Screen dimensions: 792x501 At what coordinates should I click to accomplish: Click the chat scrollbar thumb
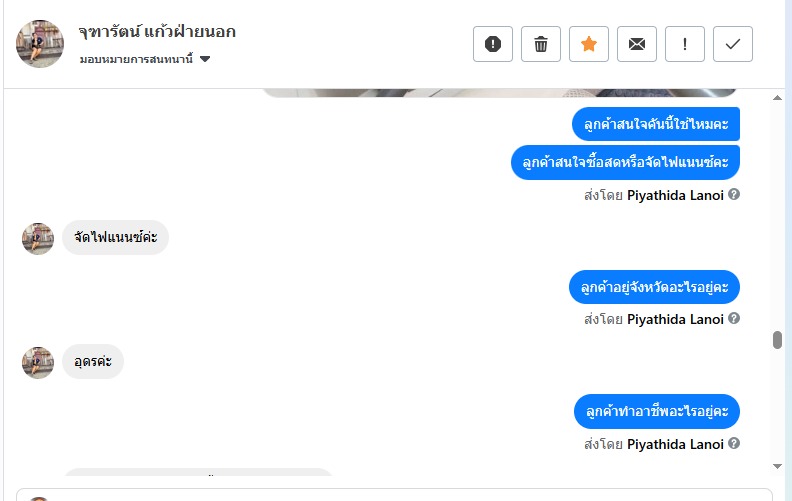tap(777, 340)
